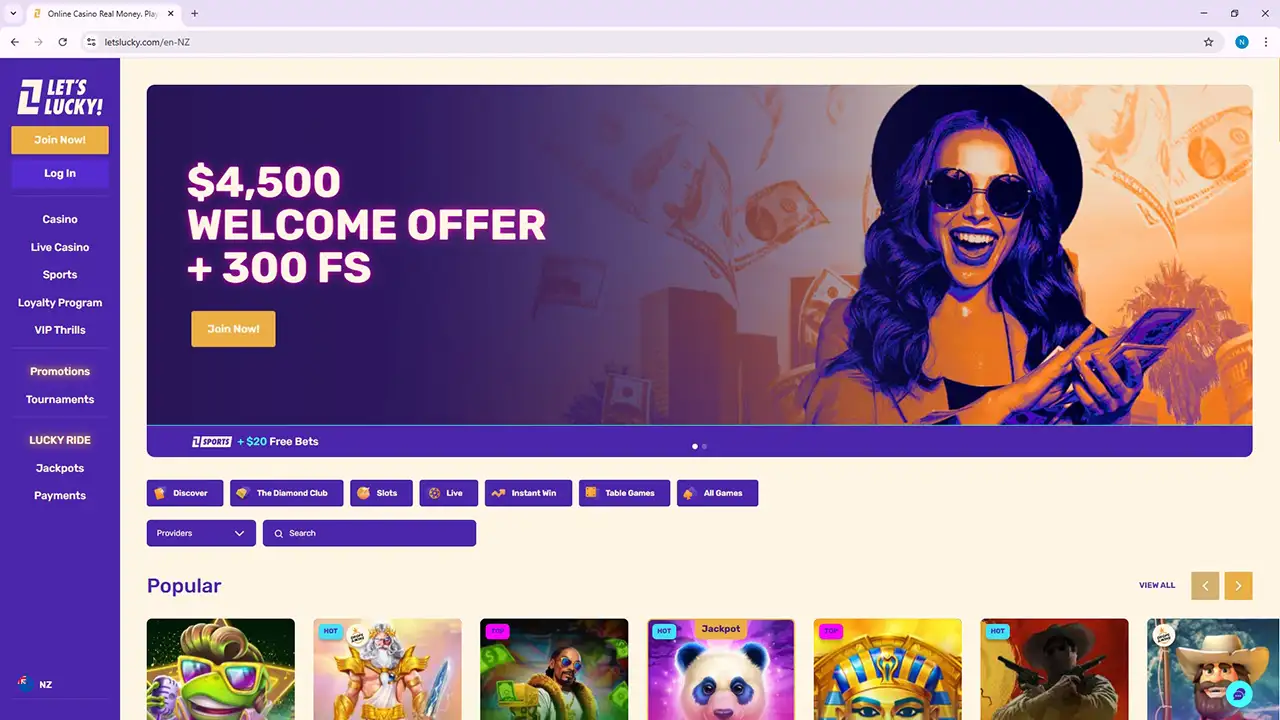Screen dimensions: 1280x720
Task: Go to the Tournaments sidebar item
Action: tap(60, 399)
